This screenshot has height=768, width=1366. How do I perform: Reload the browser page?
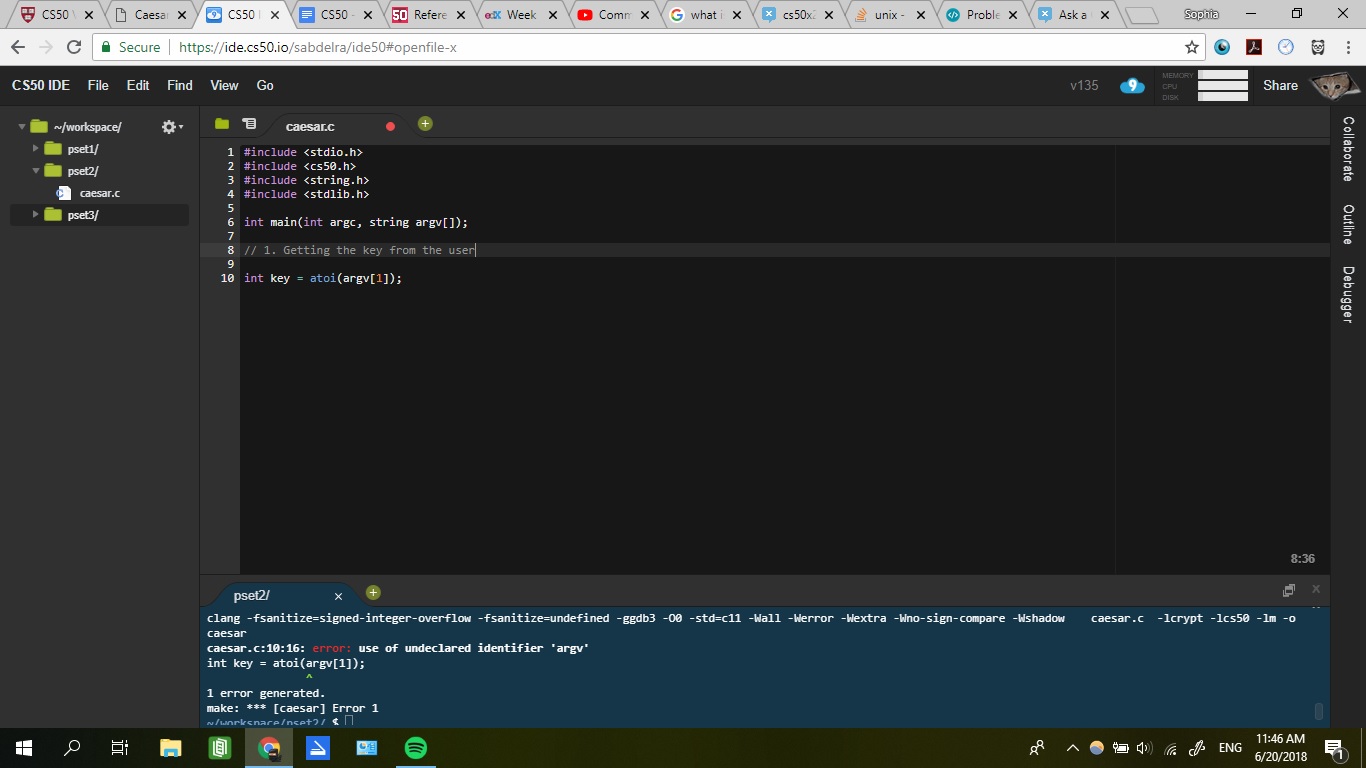click(74, 47)
